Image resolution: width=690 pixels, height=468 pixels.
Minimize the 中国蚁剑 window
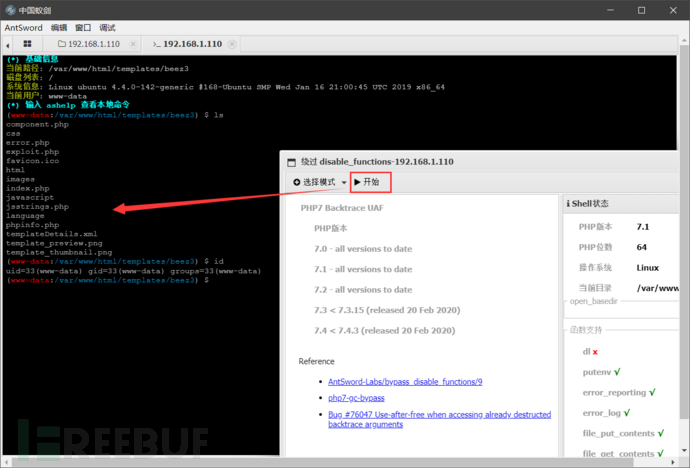pyautogui.click(x=610, y=10)
